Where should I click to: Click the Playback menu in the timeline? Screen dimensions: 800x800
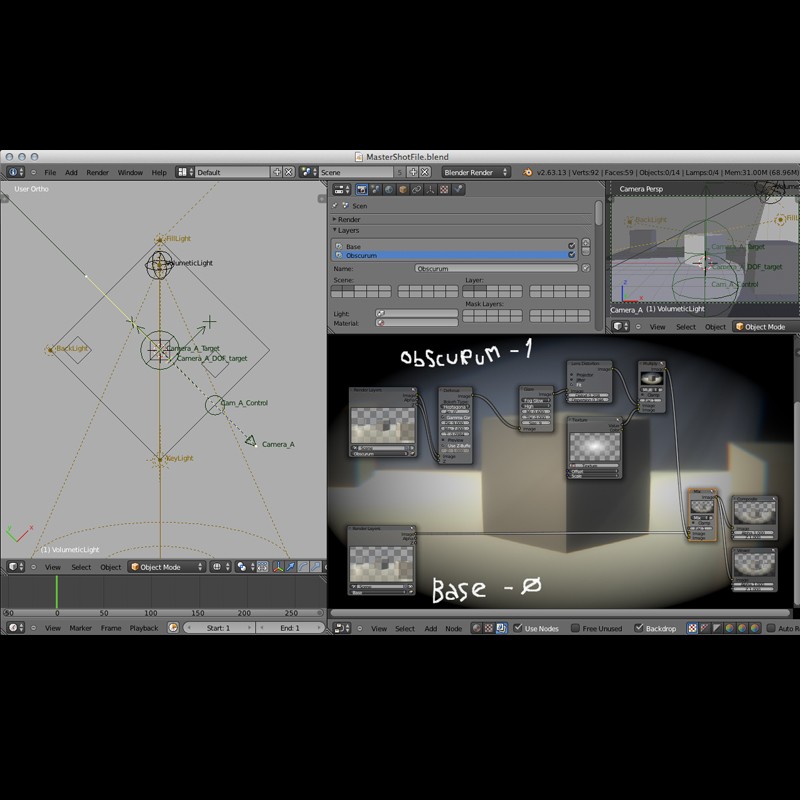coord(144,628)
